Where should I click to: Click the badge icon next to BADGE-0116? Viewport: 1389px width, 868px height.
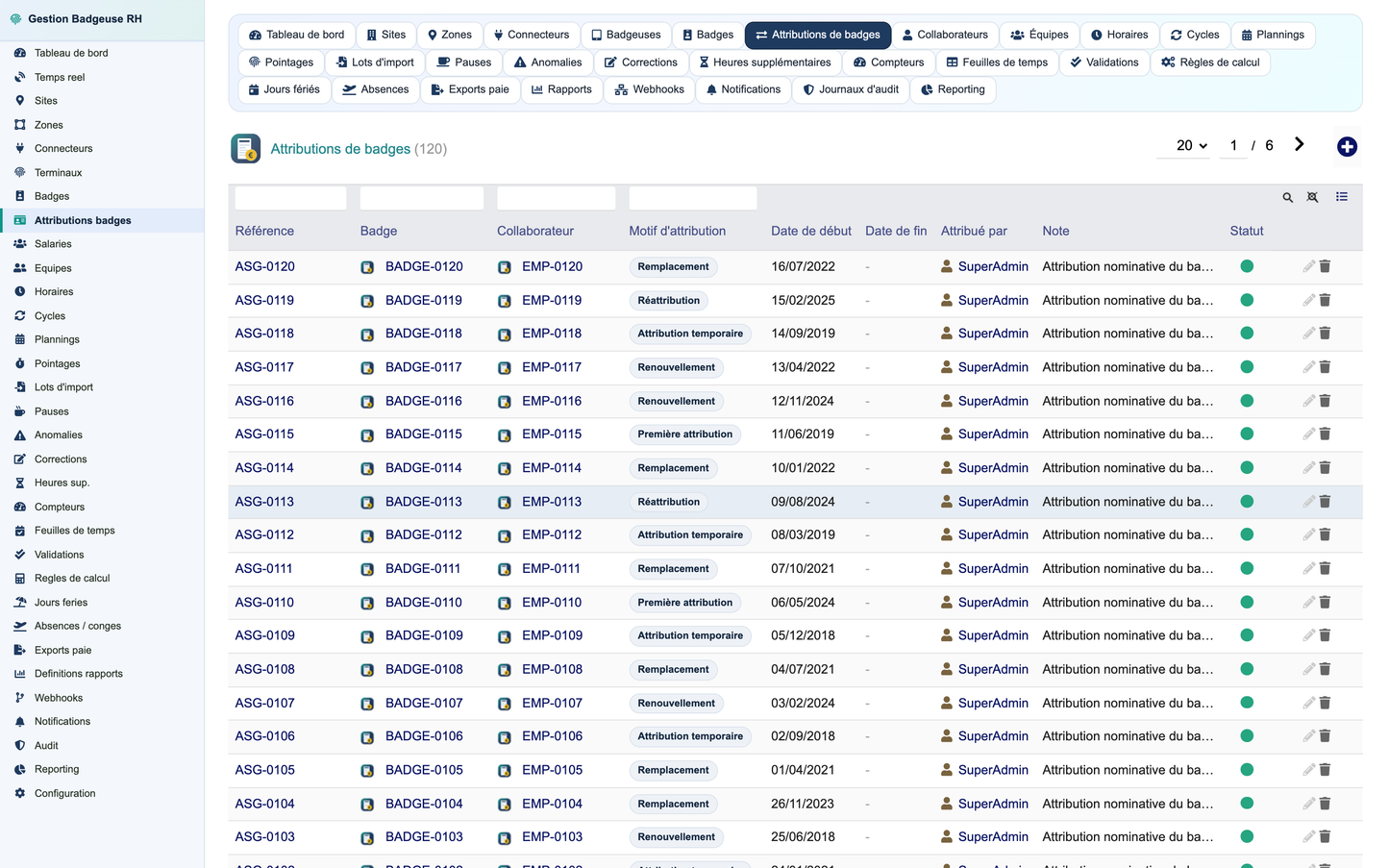(367, 402)
